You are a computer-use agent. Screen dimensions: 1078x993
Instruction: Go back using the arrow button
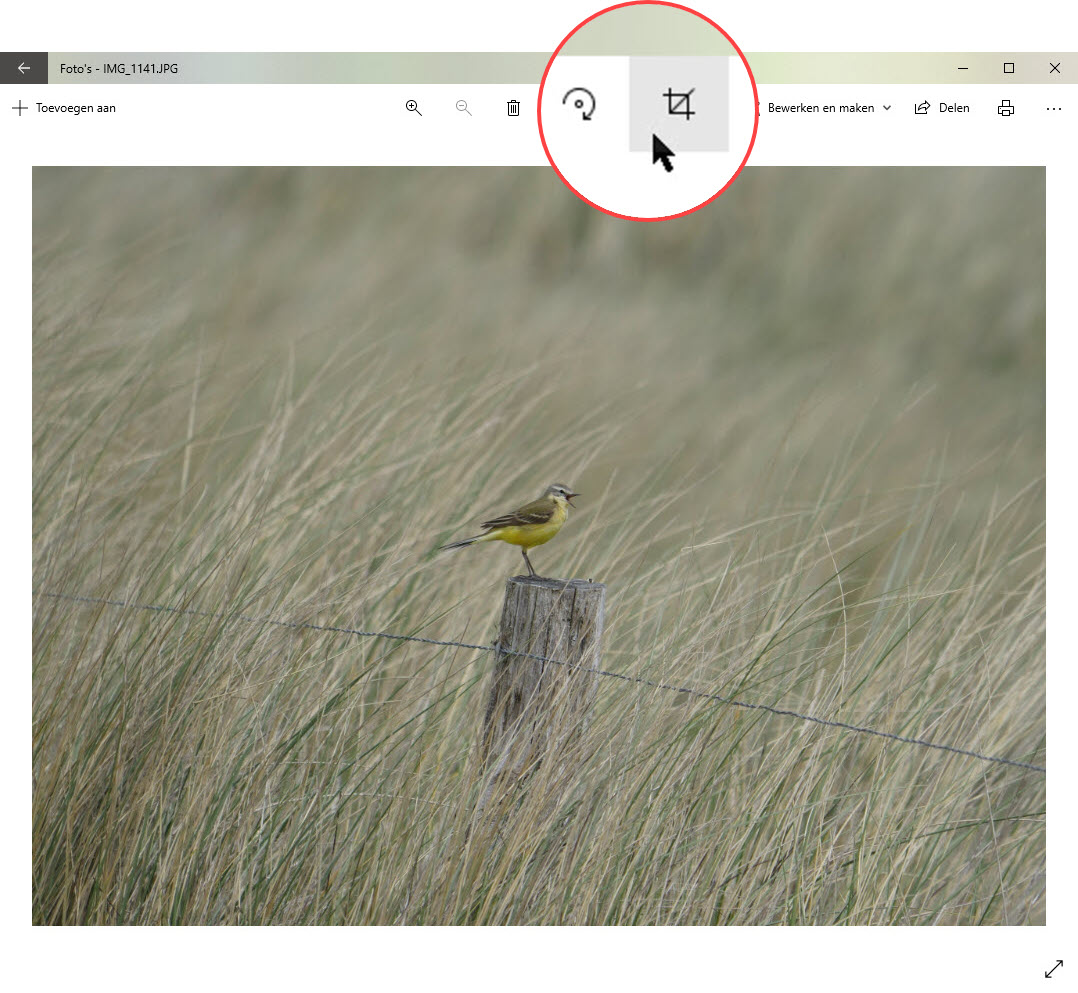24,68
